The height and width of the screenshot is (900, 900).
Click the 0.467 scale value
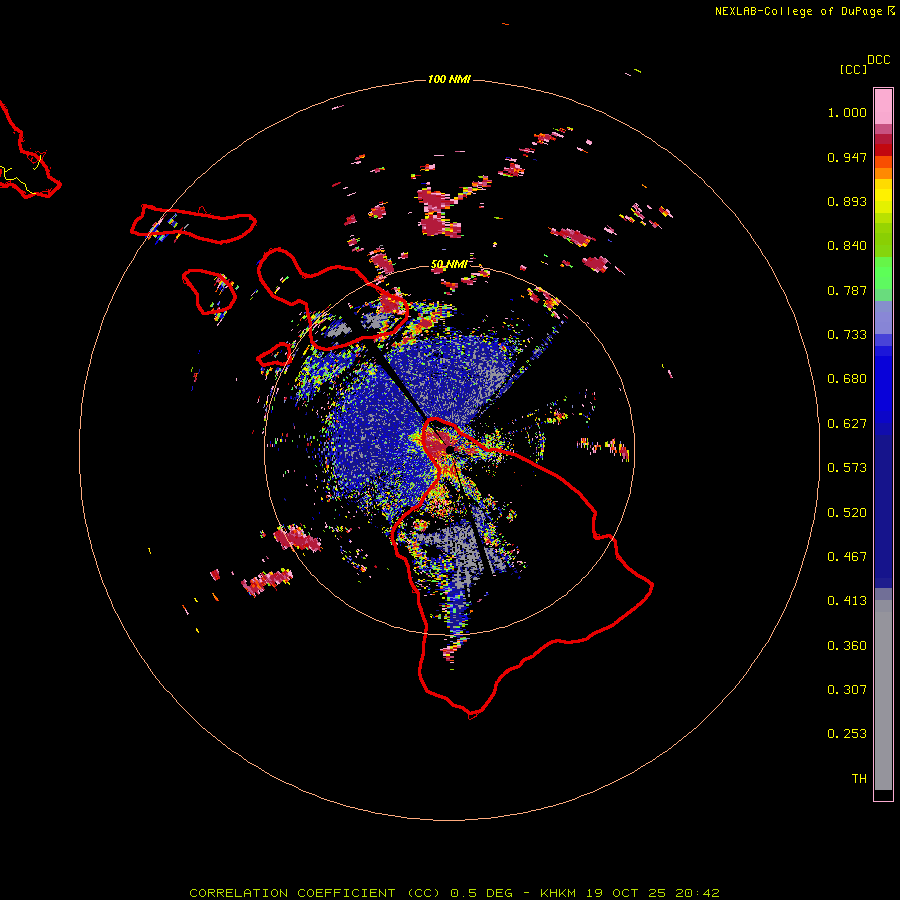(x=847, y=557)
